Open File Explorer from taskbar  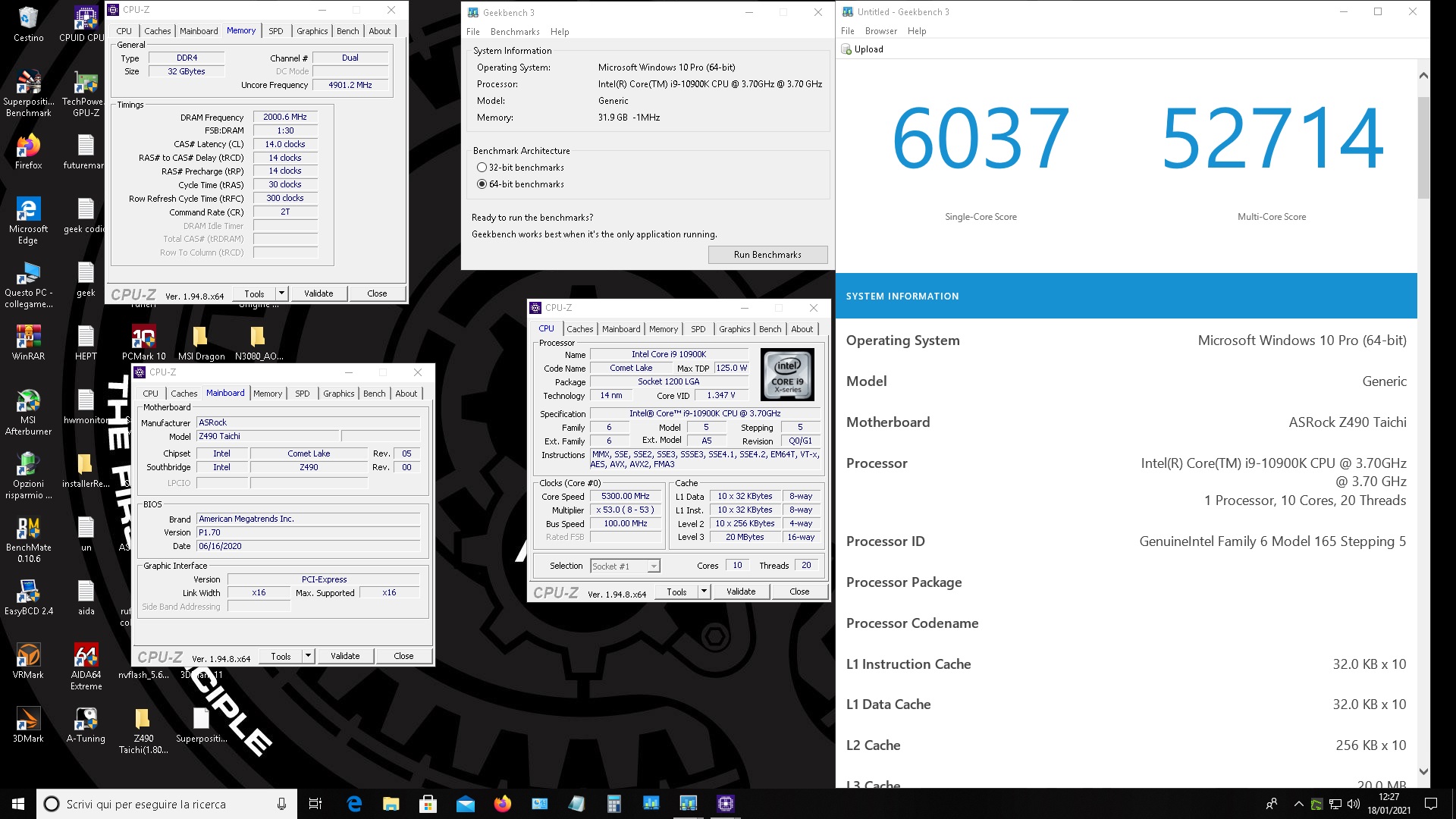pyautogui.click(x=391, y=804)
